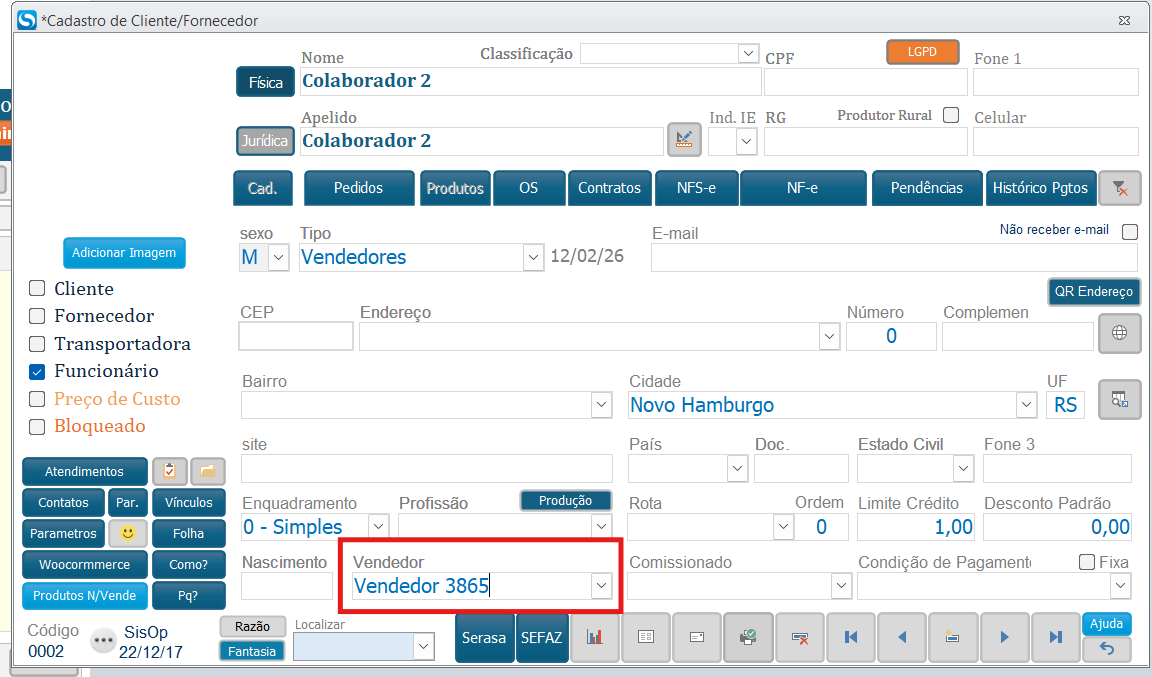Image resolution: width=1152 pixels, height=677 pixels.
Task: Click the yellow smiley face button
Action: (128, 533)
